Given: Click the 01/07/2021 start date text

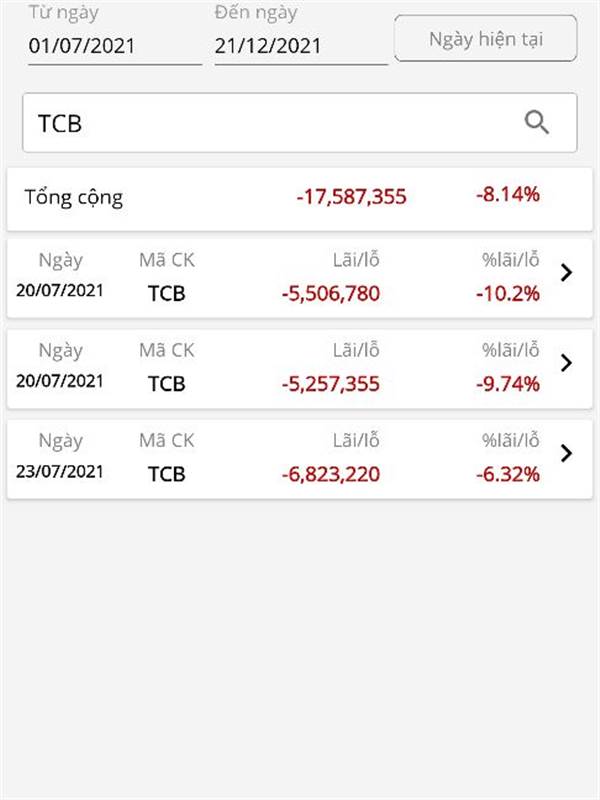Looking at the screenshot, I should (82, 46).
